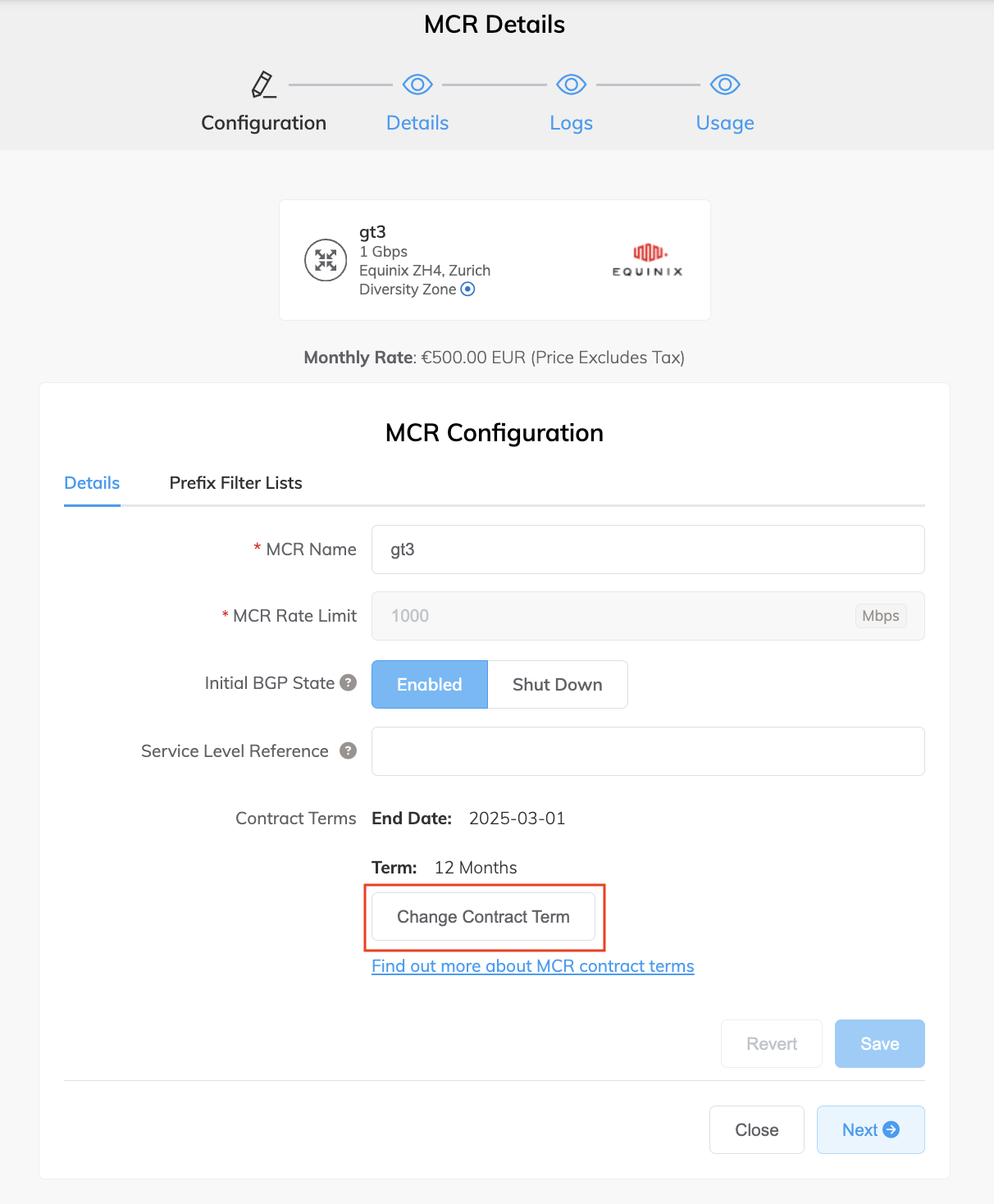The width and height of the screenshot is (994, 1204).
Task: Open the Usage step eye icon
Action: (725, 84)
